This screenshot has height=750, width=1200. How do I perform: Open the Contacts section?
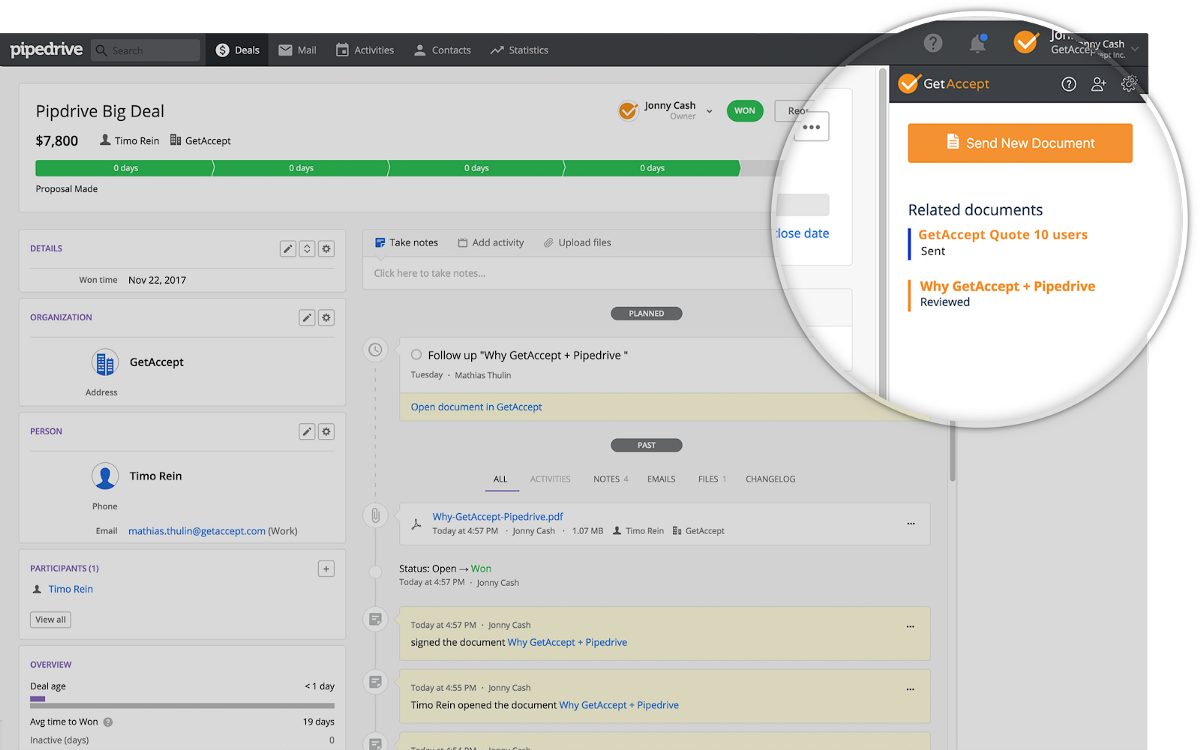click(441, 49)
